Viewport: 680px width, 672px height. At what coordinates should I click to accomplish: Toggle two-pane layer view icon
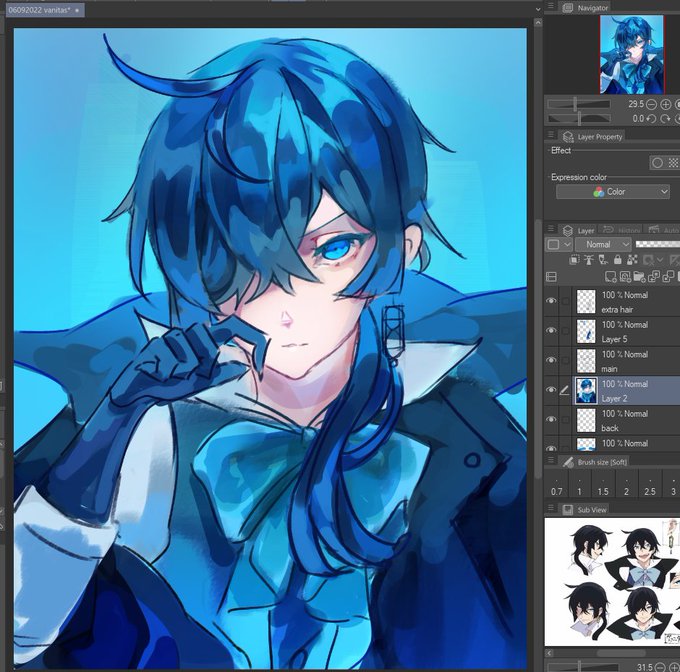tap(551, 277)
